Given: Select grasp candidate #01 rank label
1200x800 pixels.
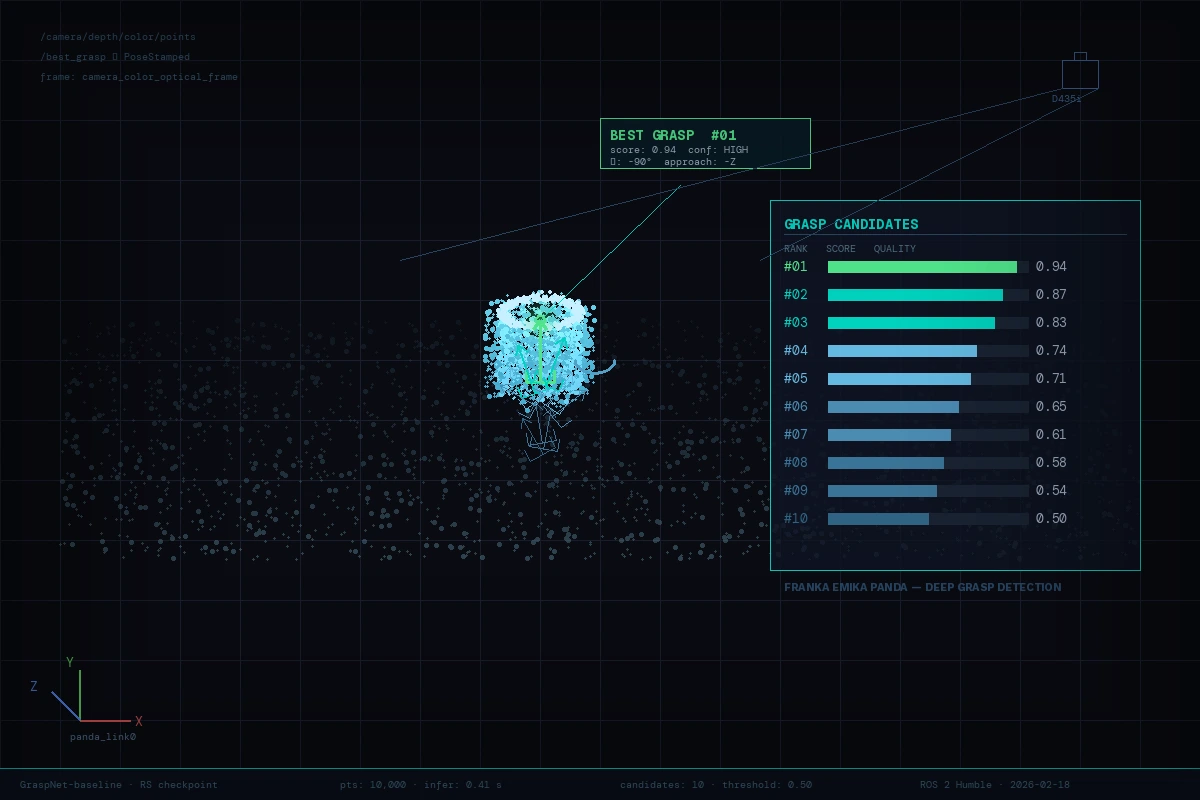Looking at the screenshot, I should [796, 267].
